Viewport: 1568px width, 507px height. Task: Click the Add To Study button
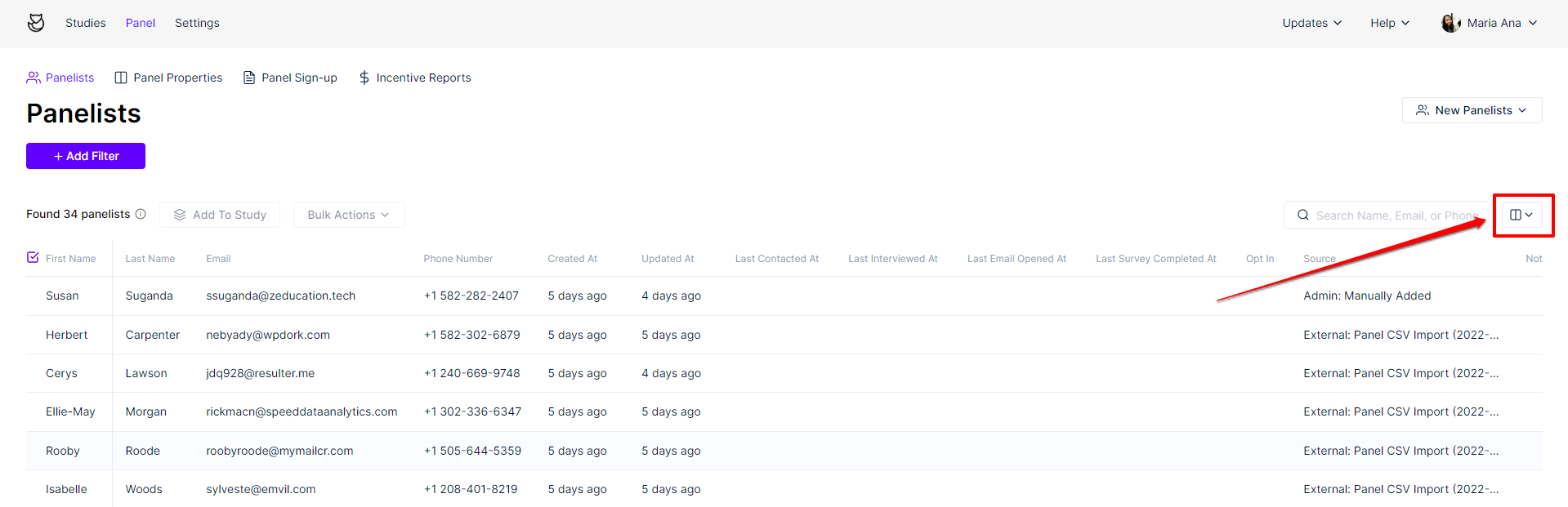click(x=220, y=215)
